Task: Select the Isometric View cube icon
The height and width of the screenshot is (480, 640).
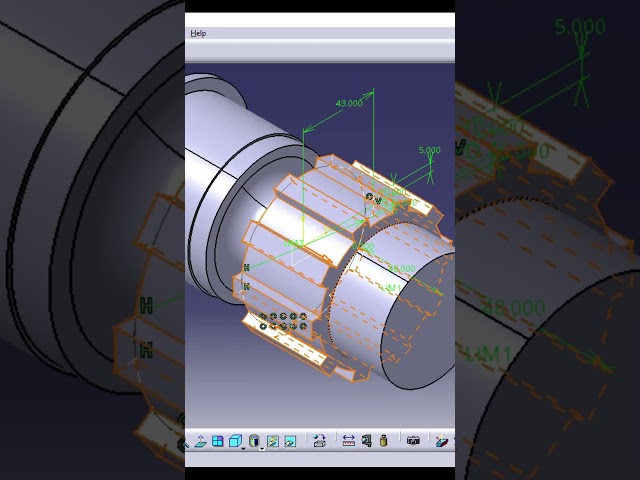Action: coord(236,441)
